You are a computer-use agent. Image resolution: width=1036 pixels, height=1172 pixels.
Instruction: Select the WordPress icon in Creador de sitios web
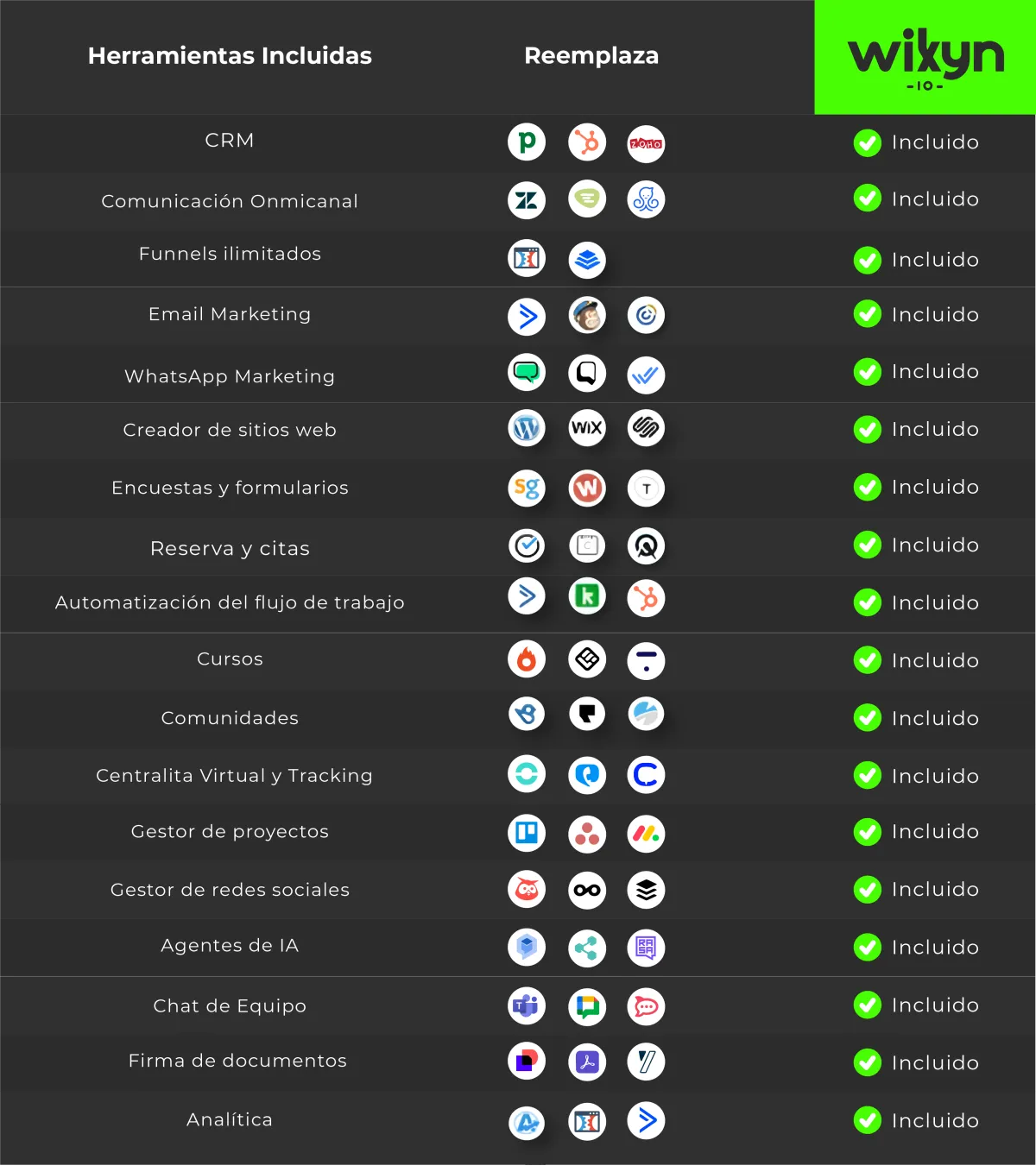[x=527, y=428]
